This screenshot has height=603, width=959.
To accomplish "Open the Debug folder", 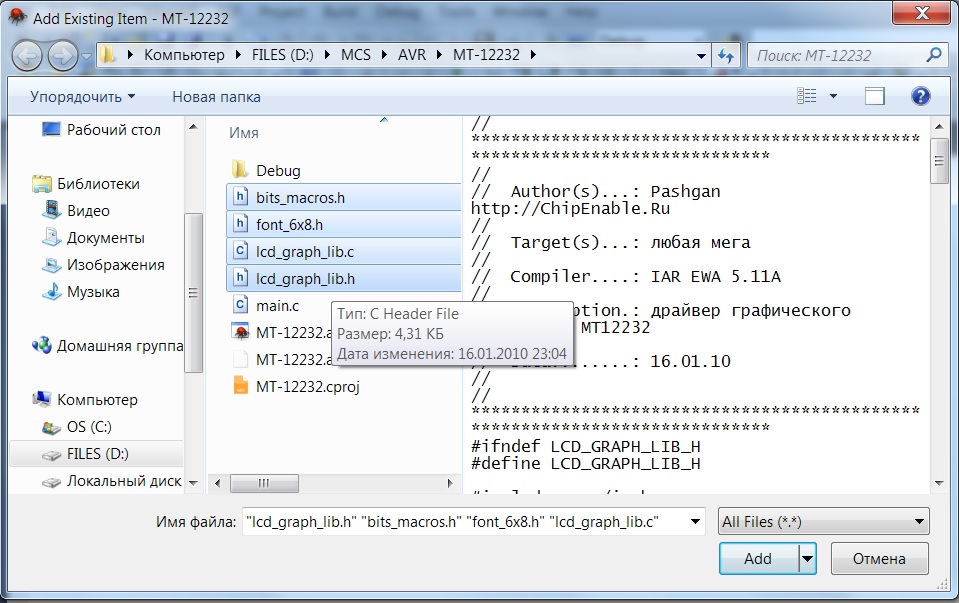I will click(x=277, y=171).
